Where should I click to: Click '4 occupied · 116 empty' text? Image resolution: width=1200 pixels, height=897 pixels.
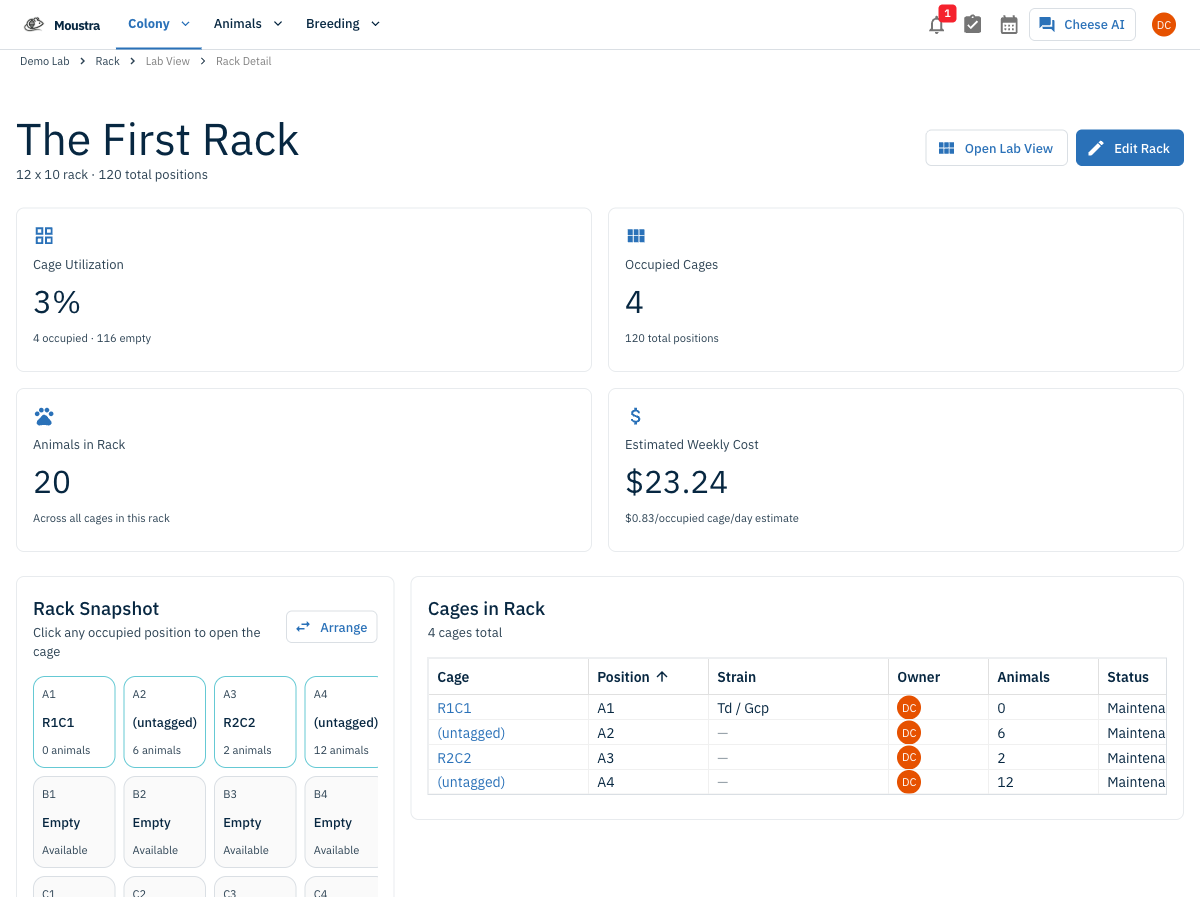point(92,338)
